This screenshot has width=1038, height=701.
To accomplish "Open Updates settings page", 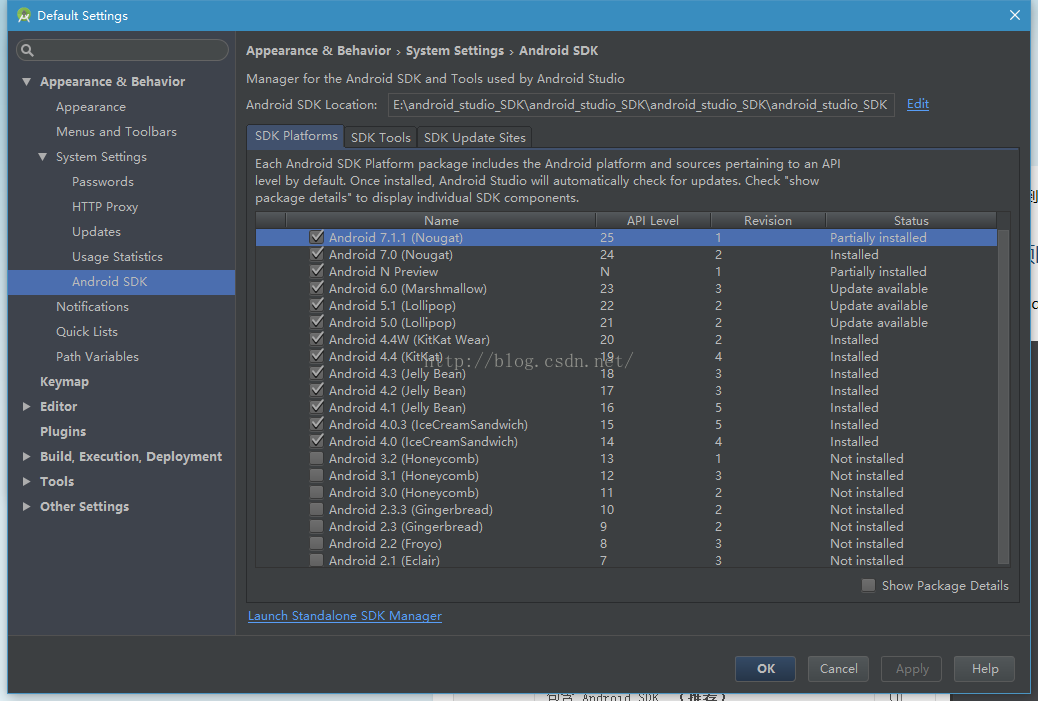I will pyautogui.click(x=96, y=232).
